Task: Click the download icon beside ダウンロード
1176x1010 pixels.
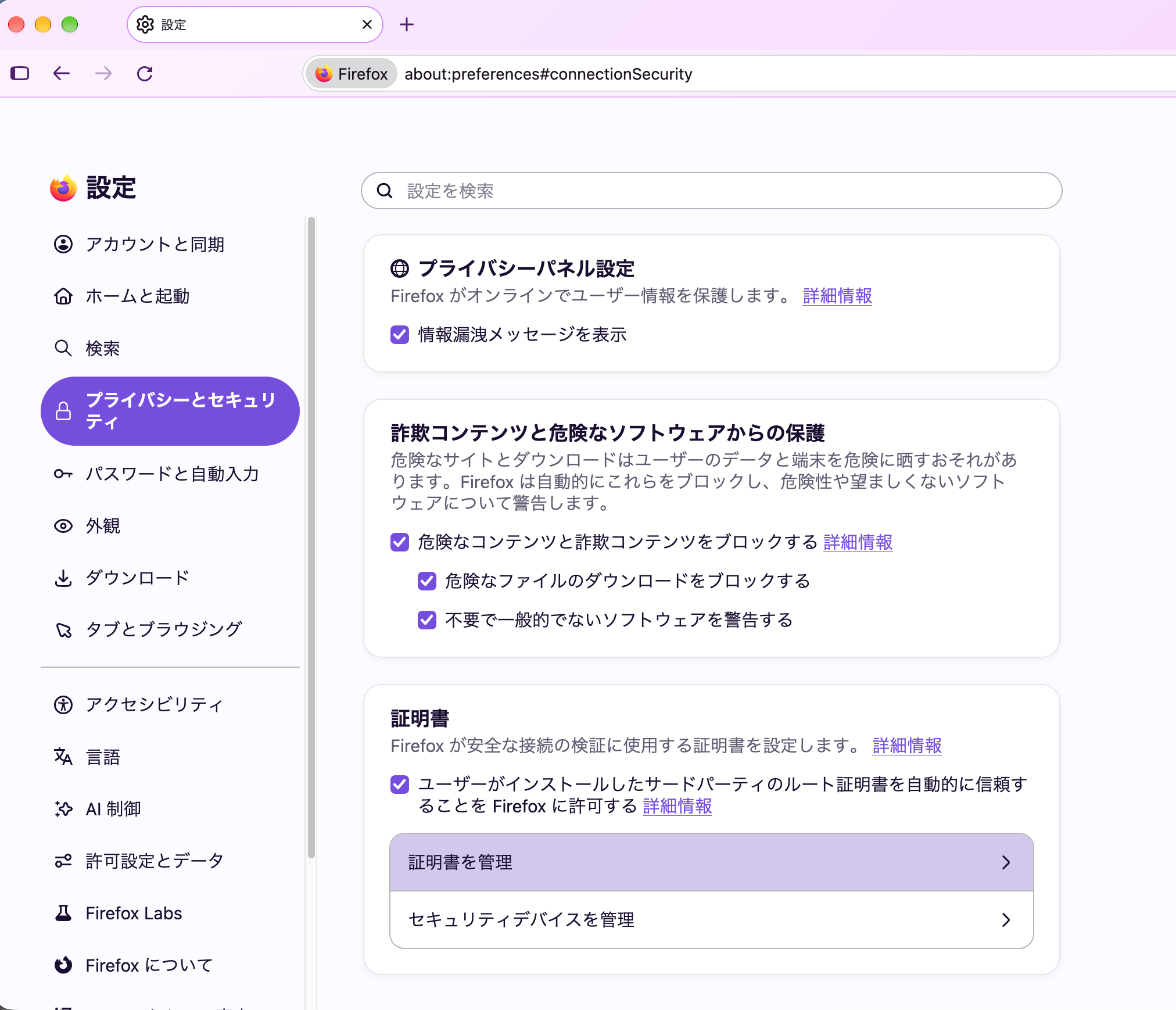Action: point(63,578)
